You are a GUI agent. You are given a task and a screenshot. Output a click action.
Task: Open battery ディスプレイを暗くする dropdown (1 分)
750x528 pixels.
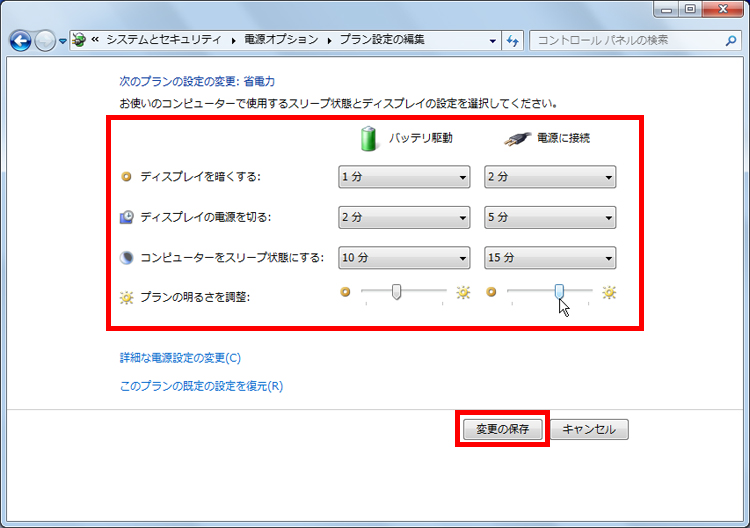tap(404, 177)
